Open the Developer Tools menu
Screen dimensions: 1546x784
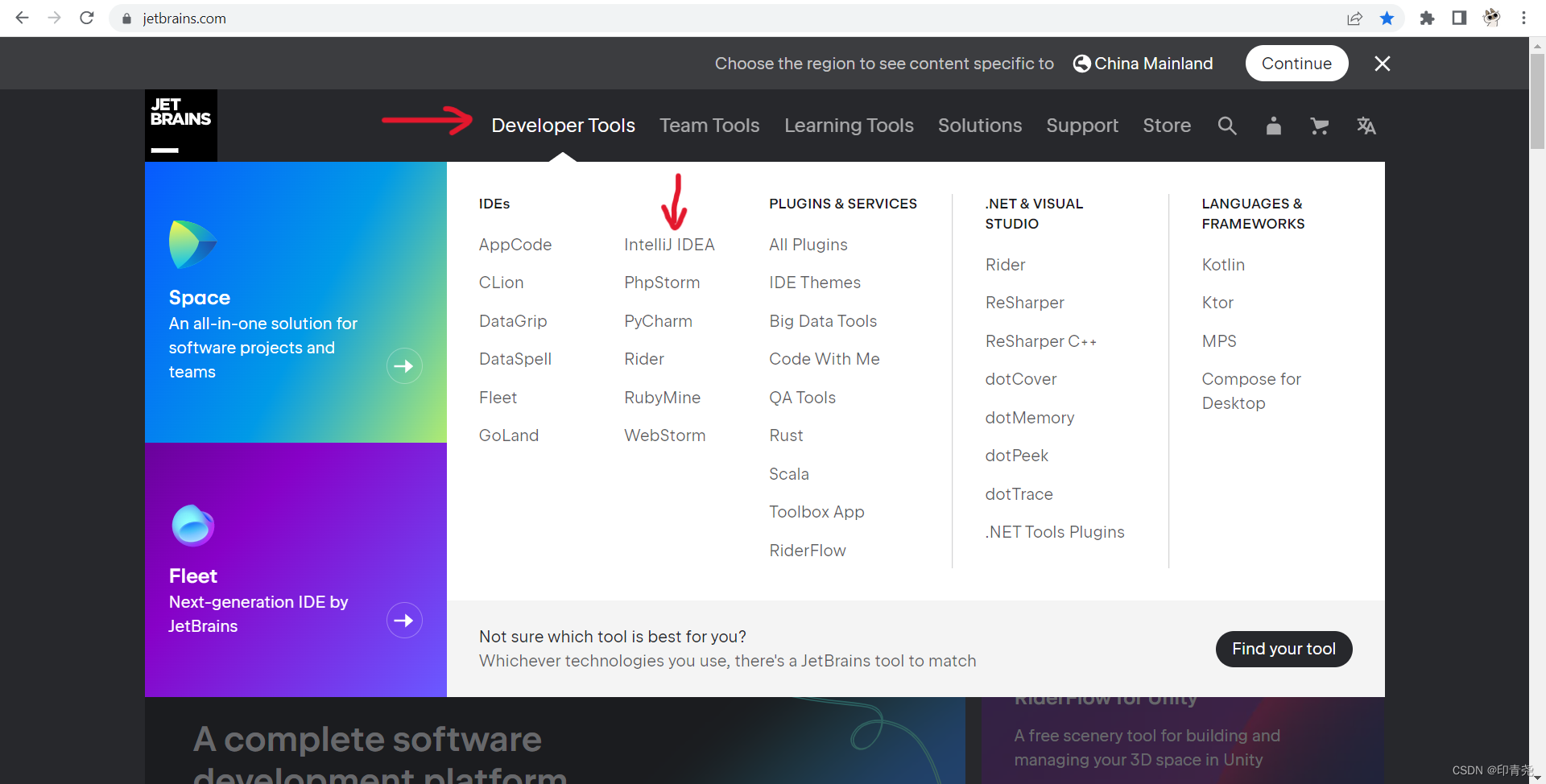(x=564, y=126)
